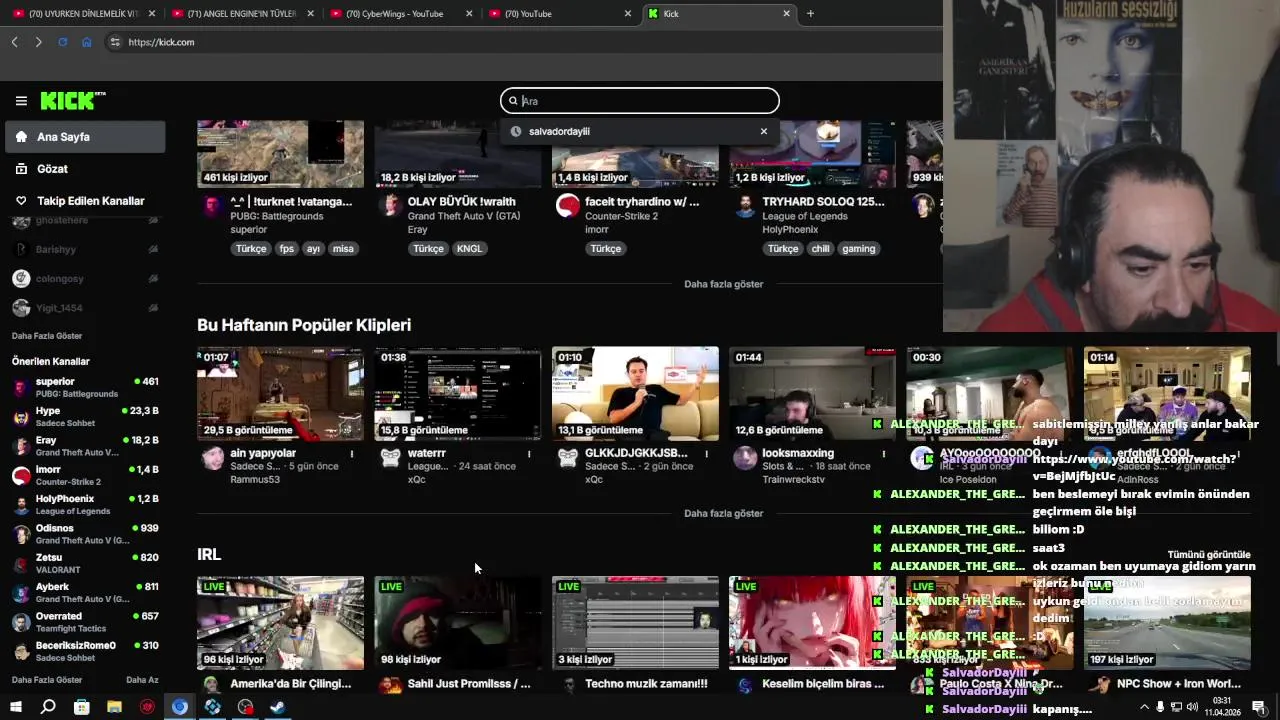Open Techno muzik zamanı stream thumbnail
1280x720 pixels.
pos(635,623)
